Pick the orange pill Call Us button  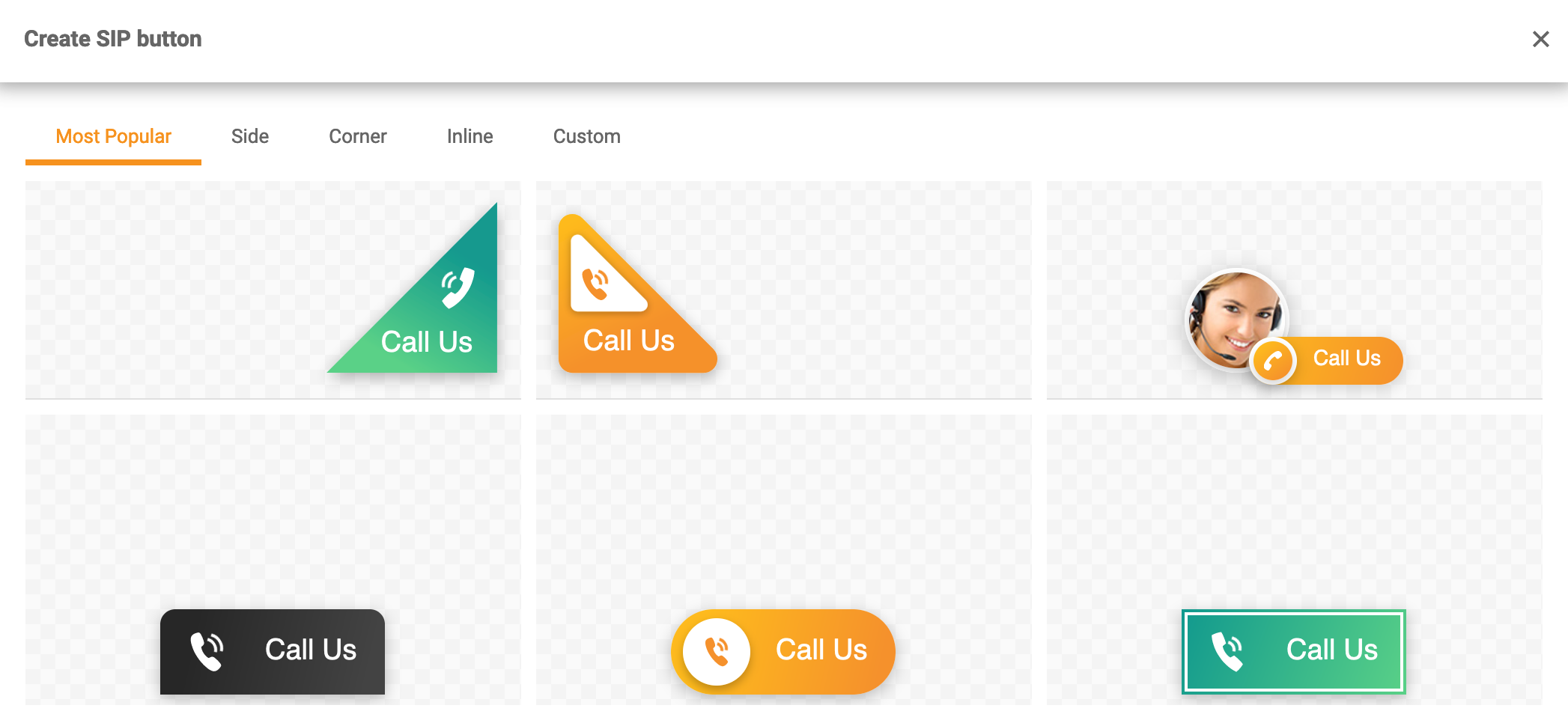(x=783, y=650)
